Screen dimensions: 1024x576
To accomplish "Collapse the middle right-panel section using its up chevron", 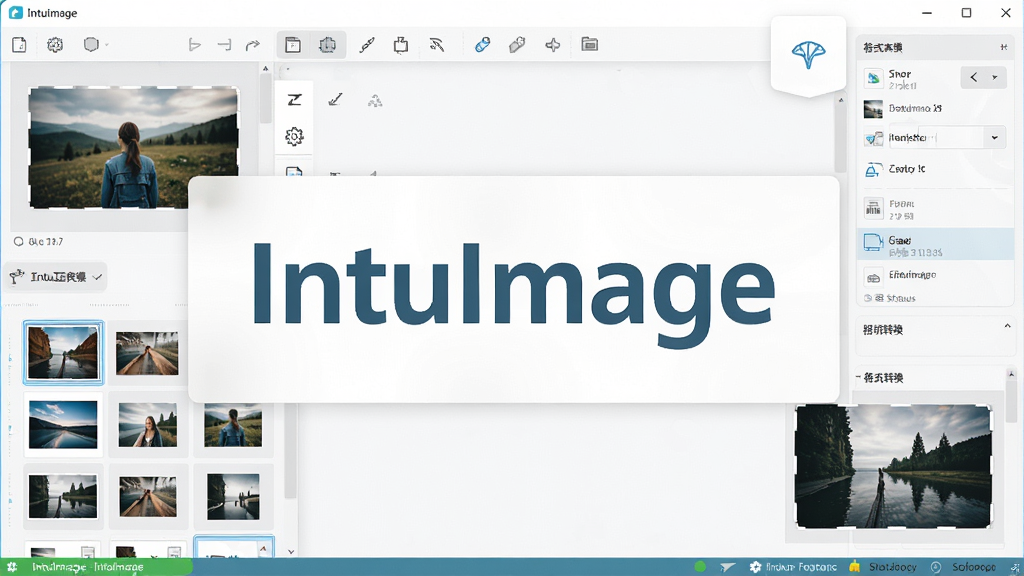I will 1007,327.
